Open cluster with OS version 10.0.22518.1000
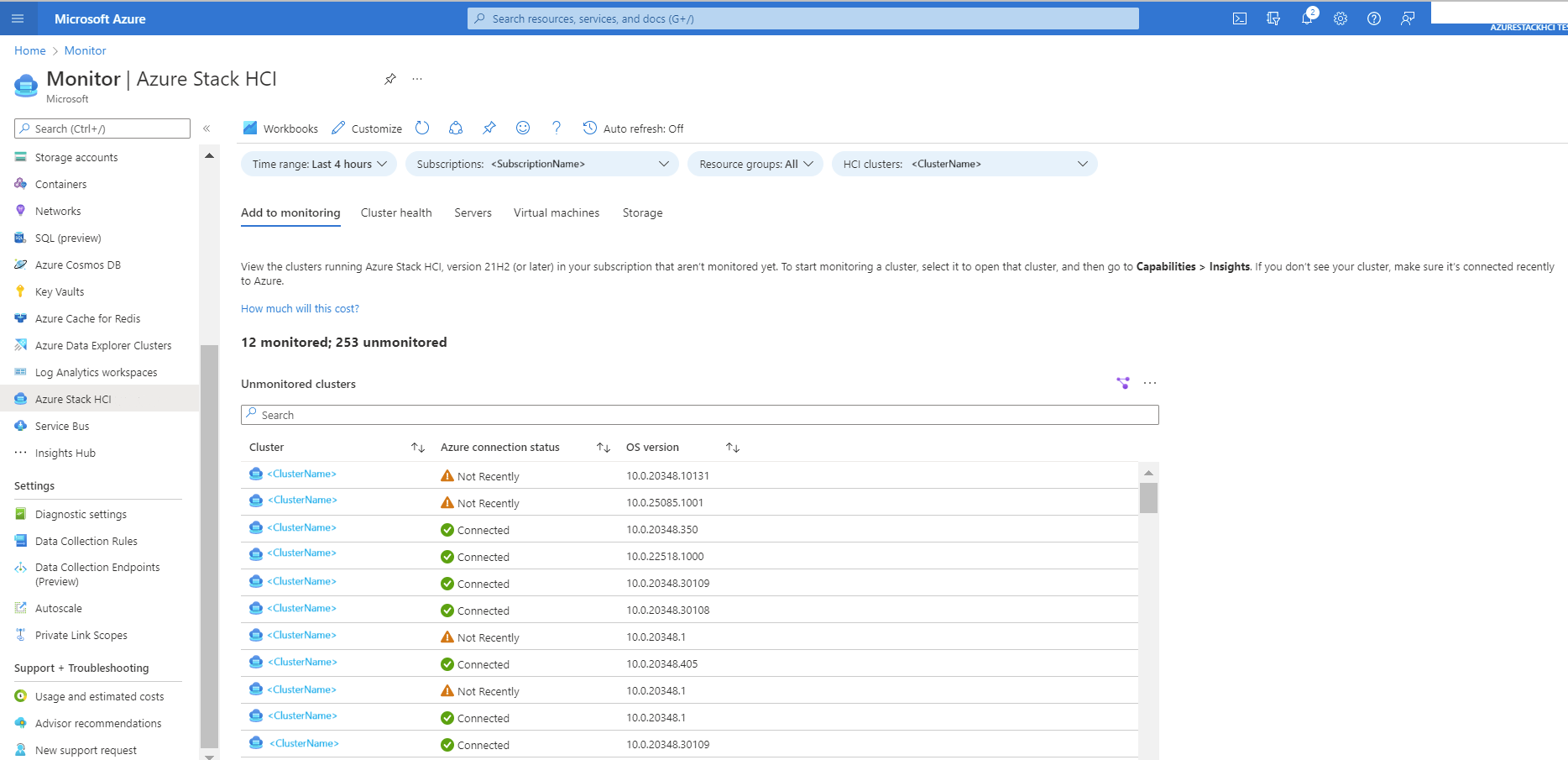 [301, 553]
